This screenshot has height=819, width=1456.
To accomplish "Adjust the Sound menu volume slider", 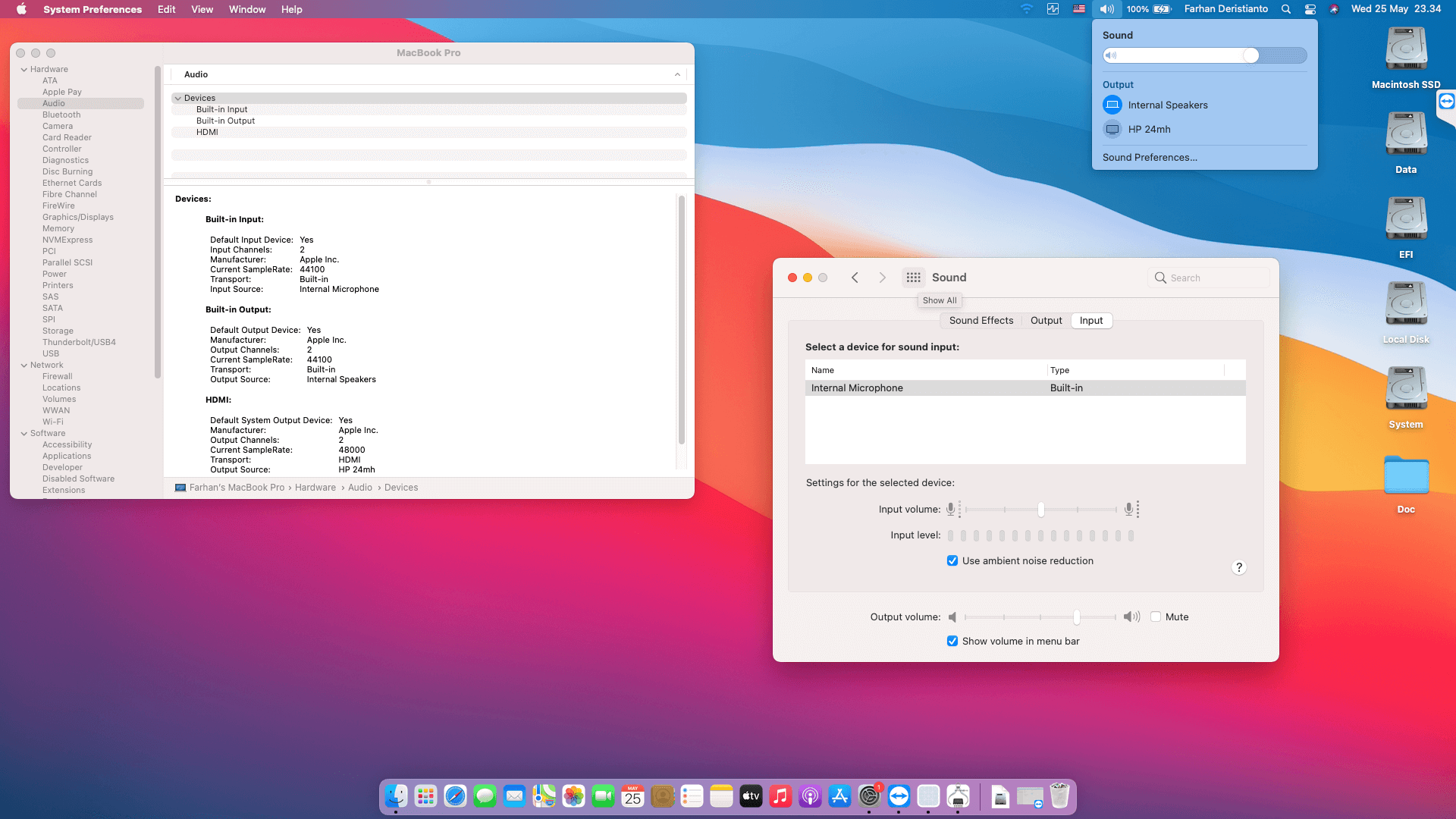I will [1204, 55].
